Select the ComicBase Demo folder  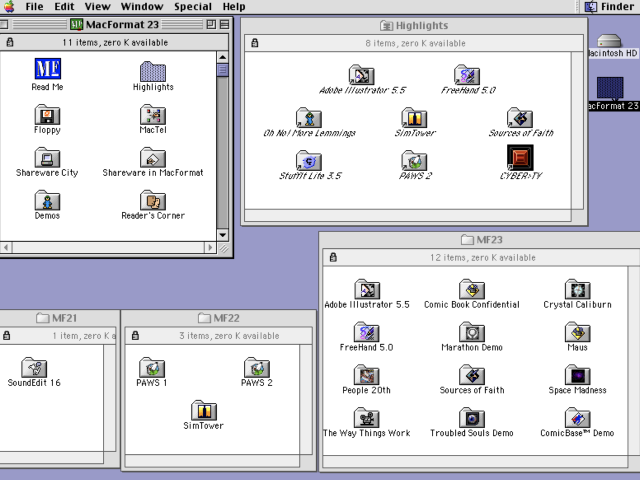click(x=578, y=418)
